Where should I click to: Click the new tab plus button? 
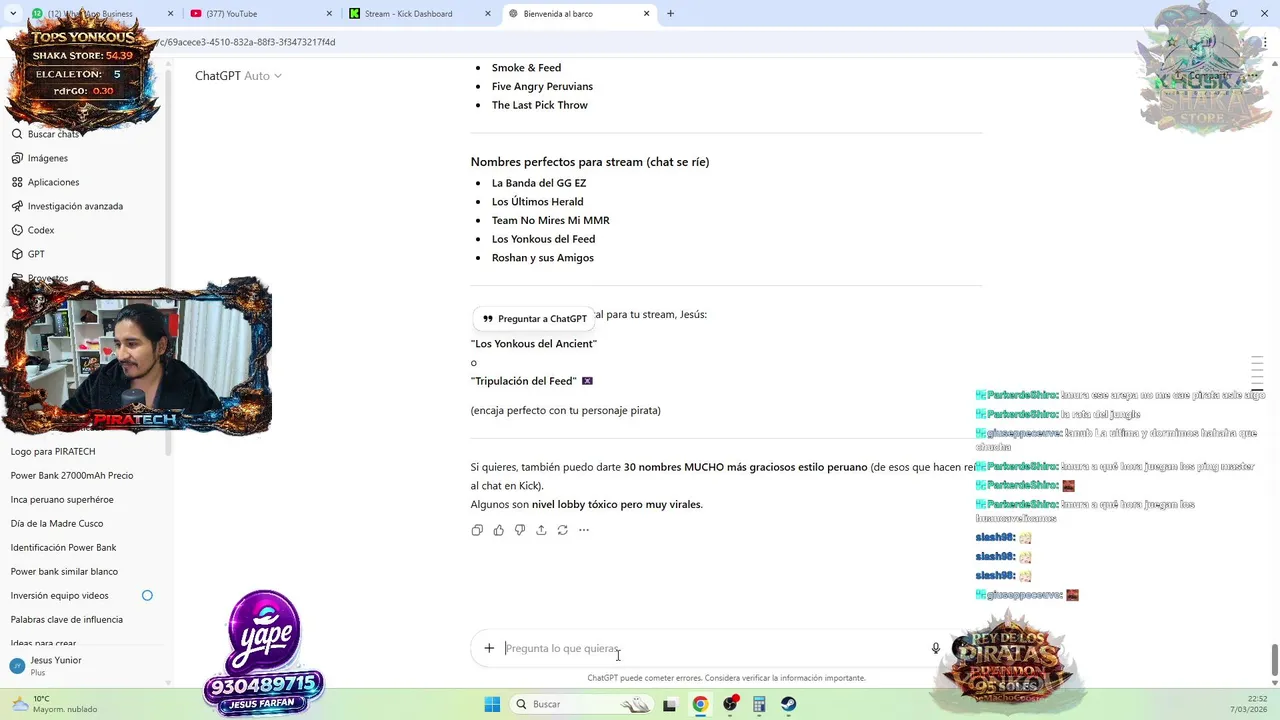(670, 14)
